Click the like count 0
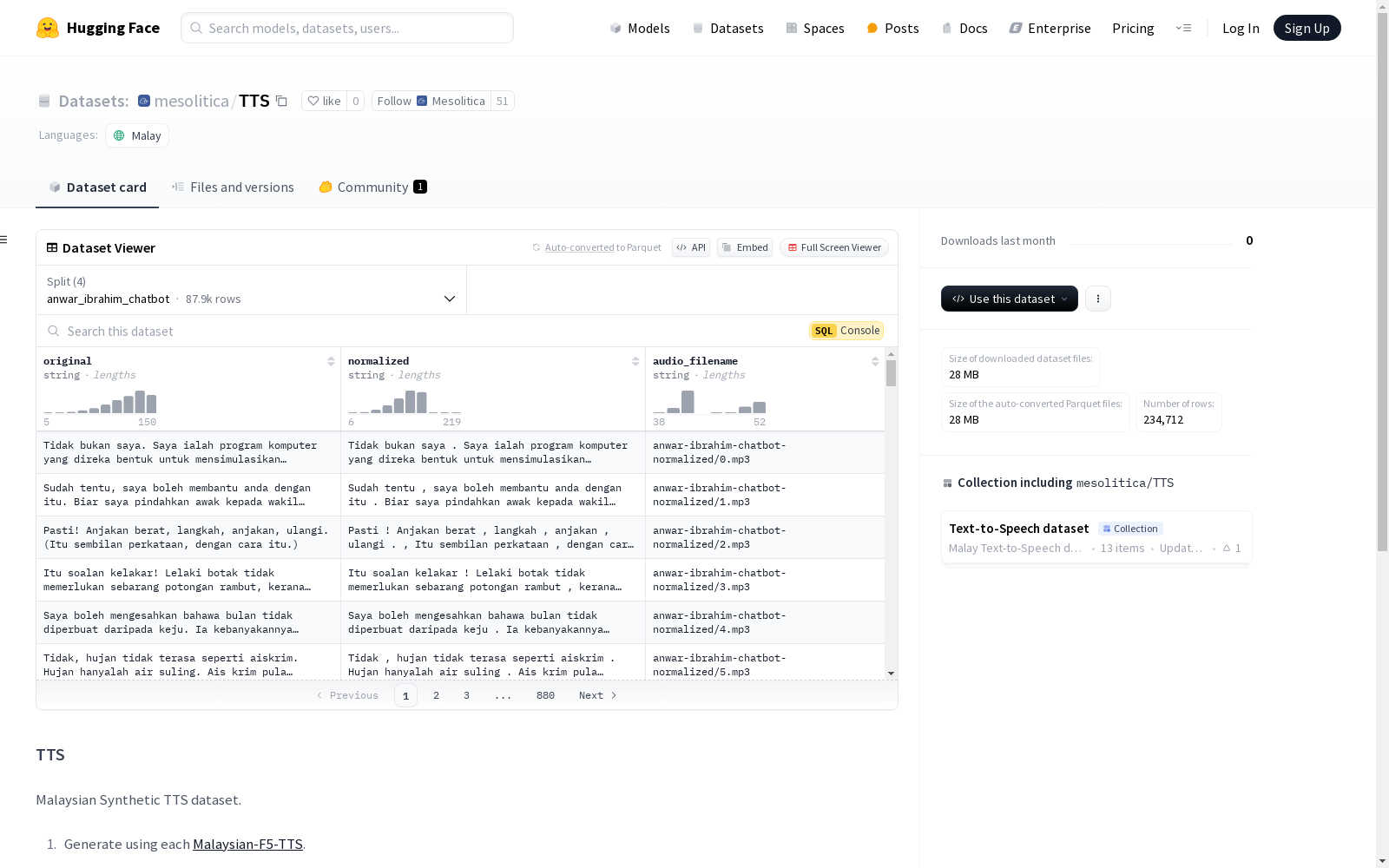Image resolution: width=1389 pixels, height=868 pixels. coord(355,101)
